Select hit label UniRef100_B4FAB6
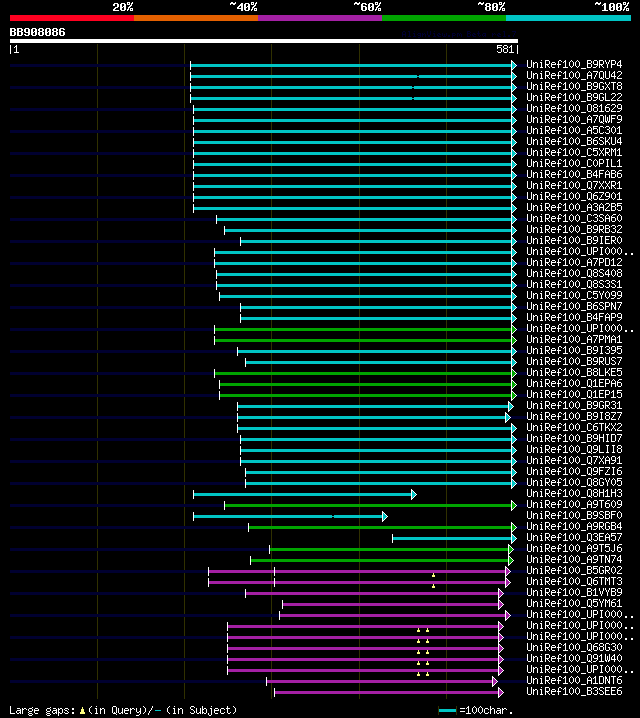Viewport: 640px width, 718px height. pos(574,174)
